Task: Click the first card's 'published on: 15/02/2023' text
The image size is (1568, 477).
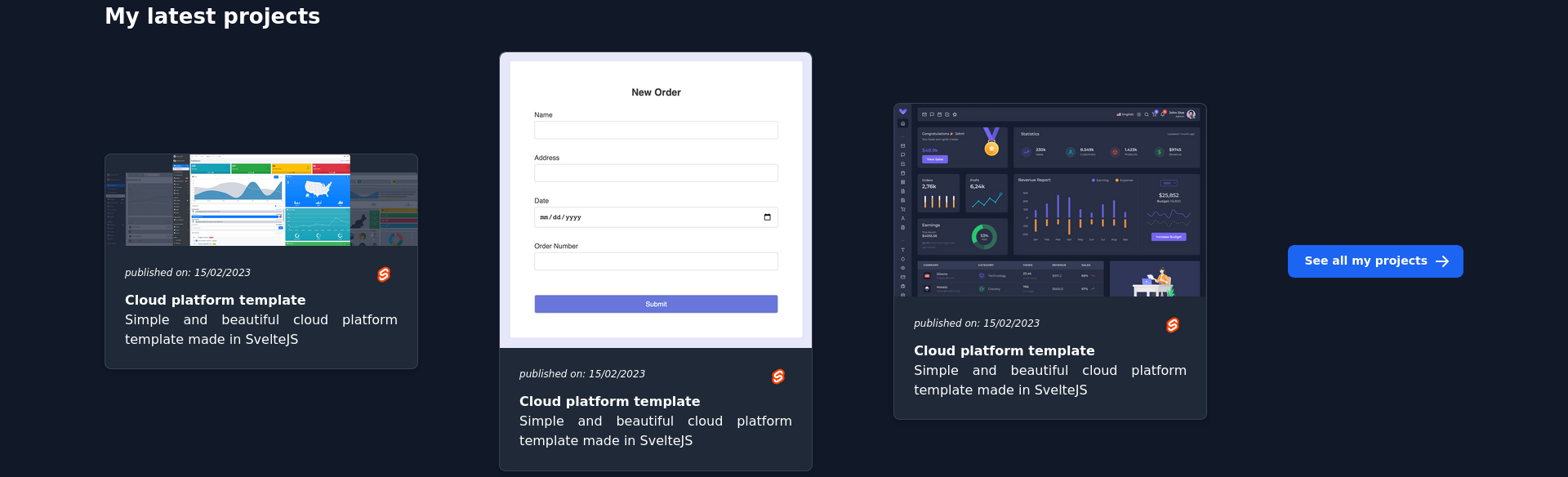Action: click(188, 273)
